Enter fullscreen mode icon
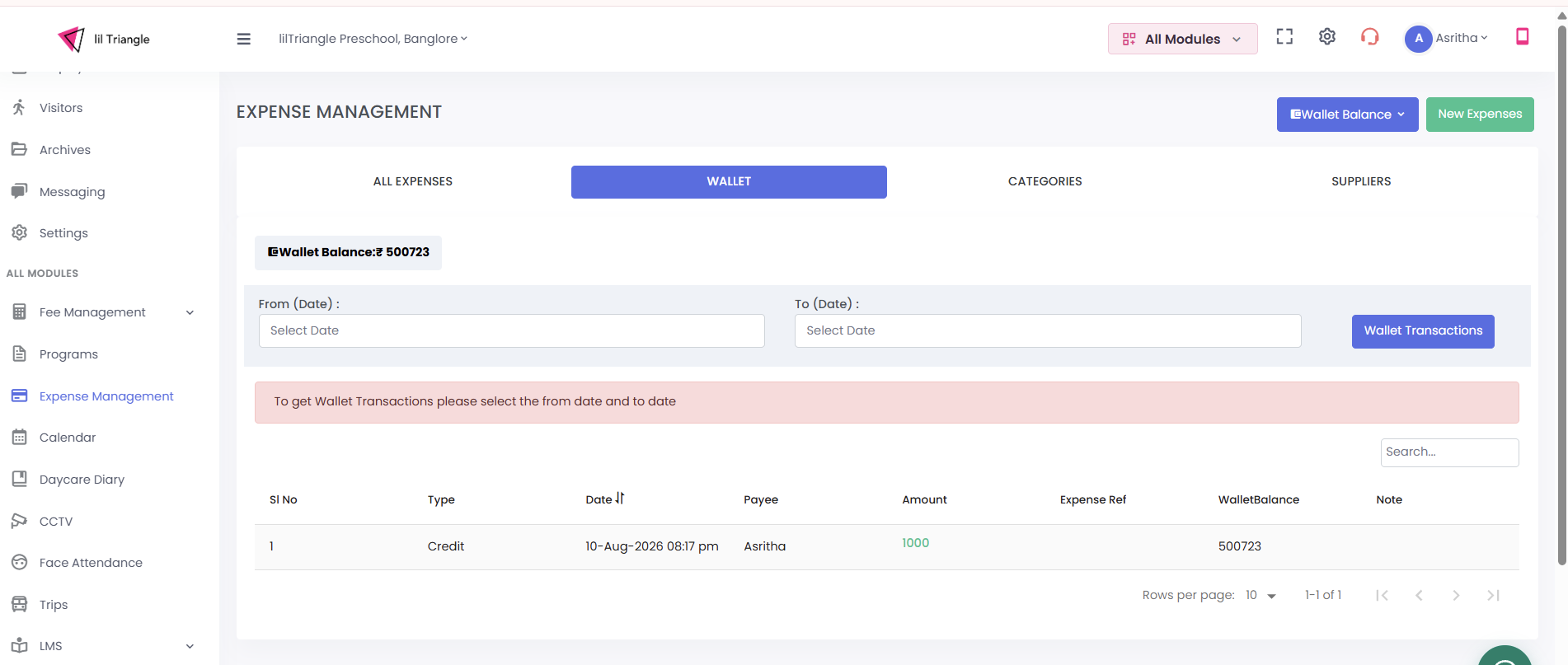 (x=1284, y=36)
